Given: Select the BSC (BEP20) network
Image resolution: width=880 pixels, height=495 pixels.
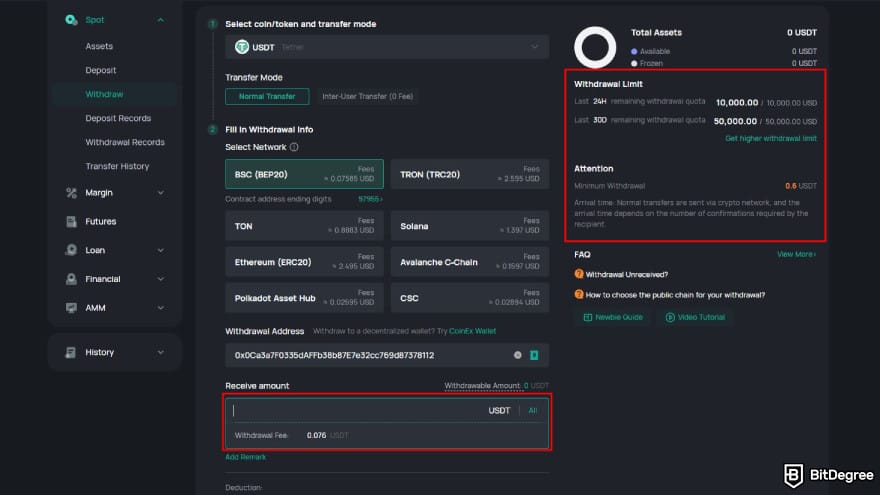Looking at the screenshot, I should [x=304, y=174].
